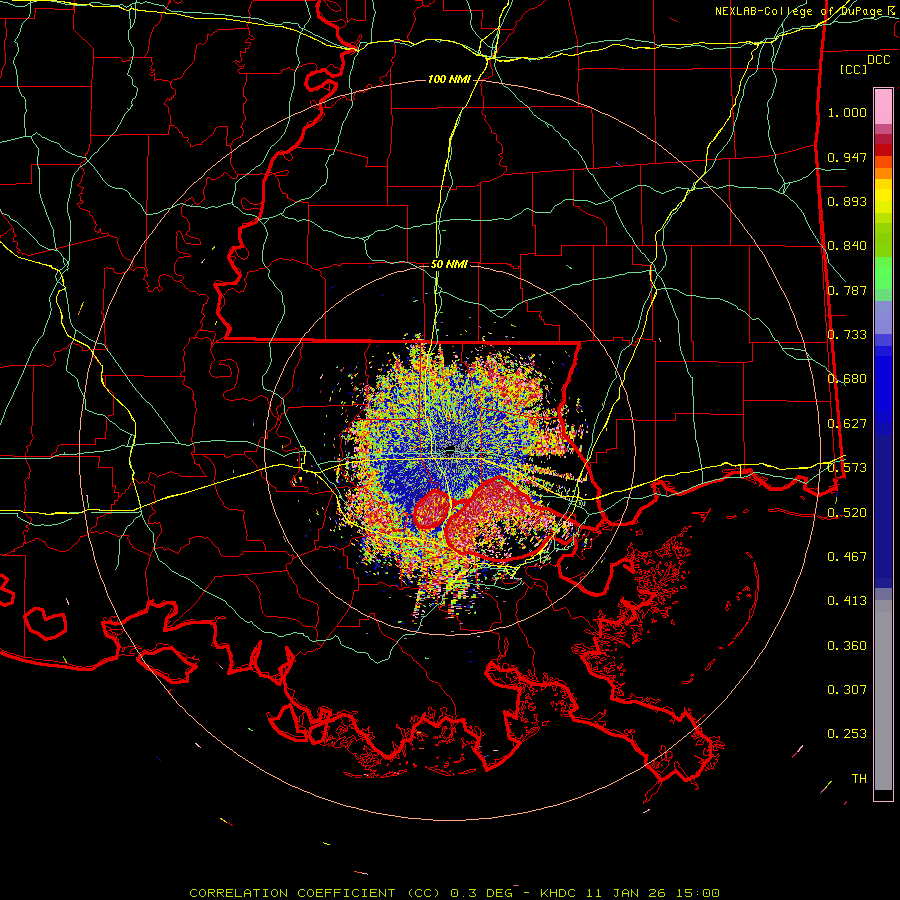
Task: Pick the bright green segment of color bar
Action: tap(883, 273)
